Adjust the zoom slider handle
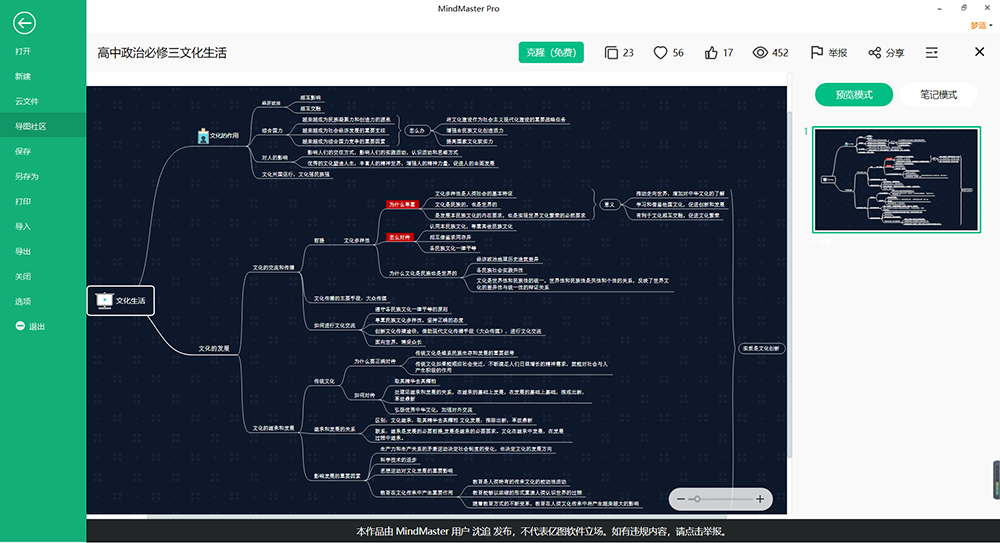 point(697,499)
